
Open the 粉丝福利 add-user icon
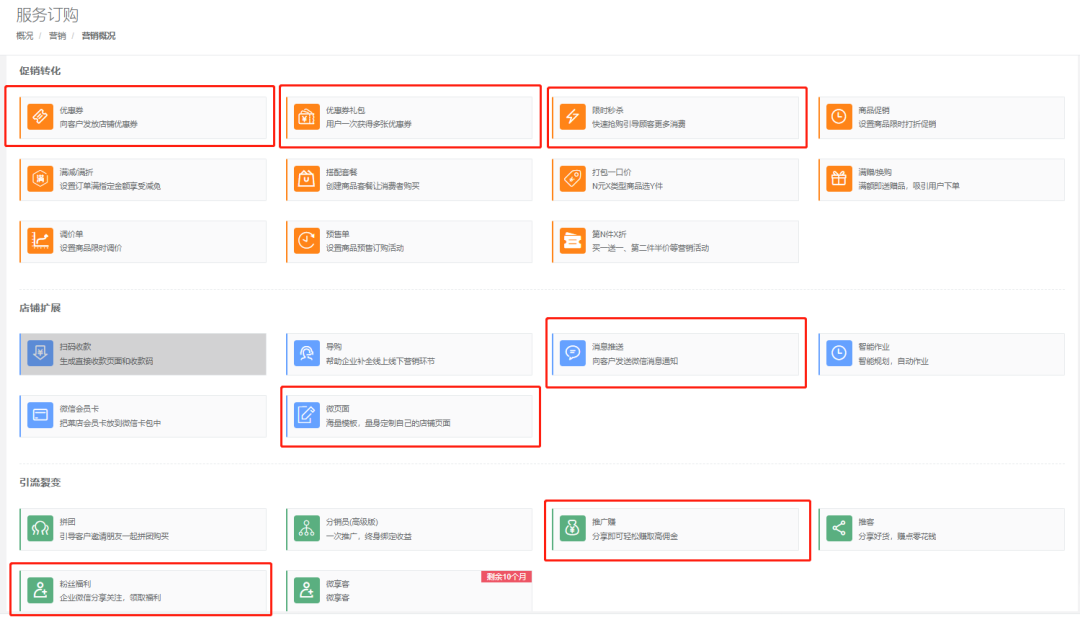tap(40, 590)
